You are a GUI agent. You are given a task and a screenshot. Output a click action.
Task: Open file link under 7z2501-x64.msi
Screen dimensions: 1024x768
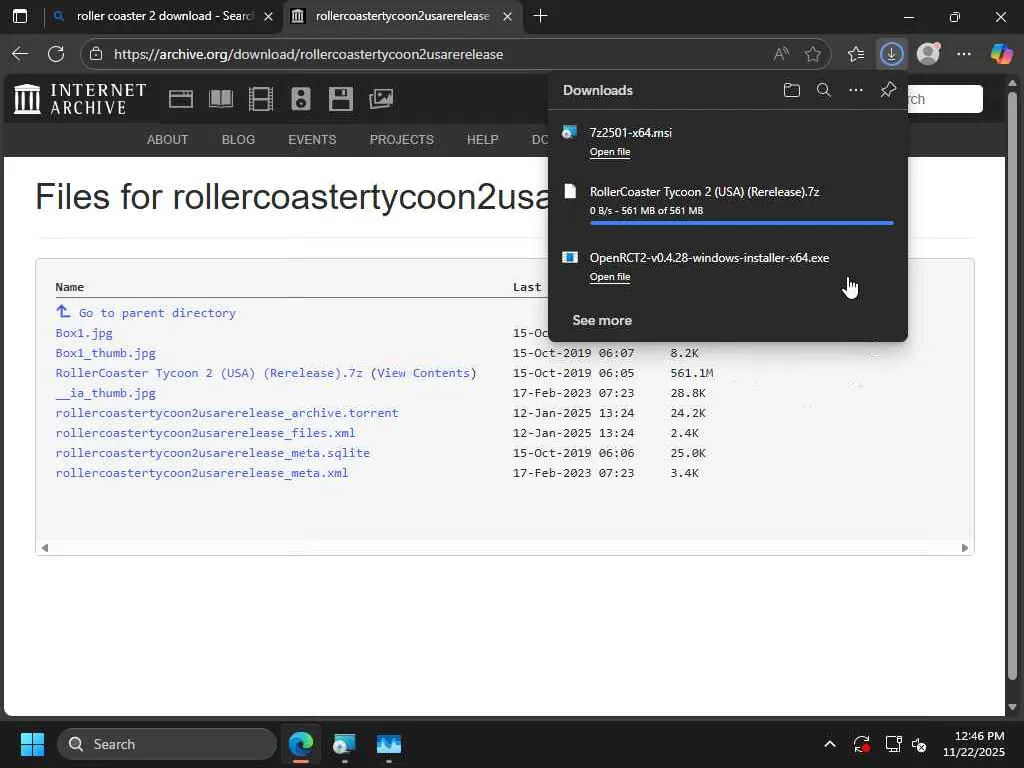[x=609, y=152]
